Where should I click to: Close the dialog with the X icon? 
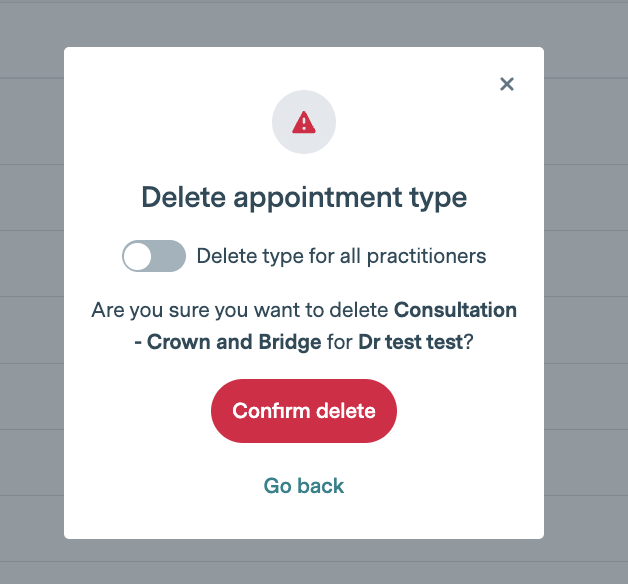tap(507, 84)
